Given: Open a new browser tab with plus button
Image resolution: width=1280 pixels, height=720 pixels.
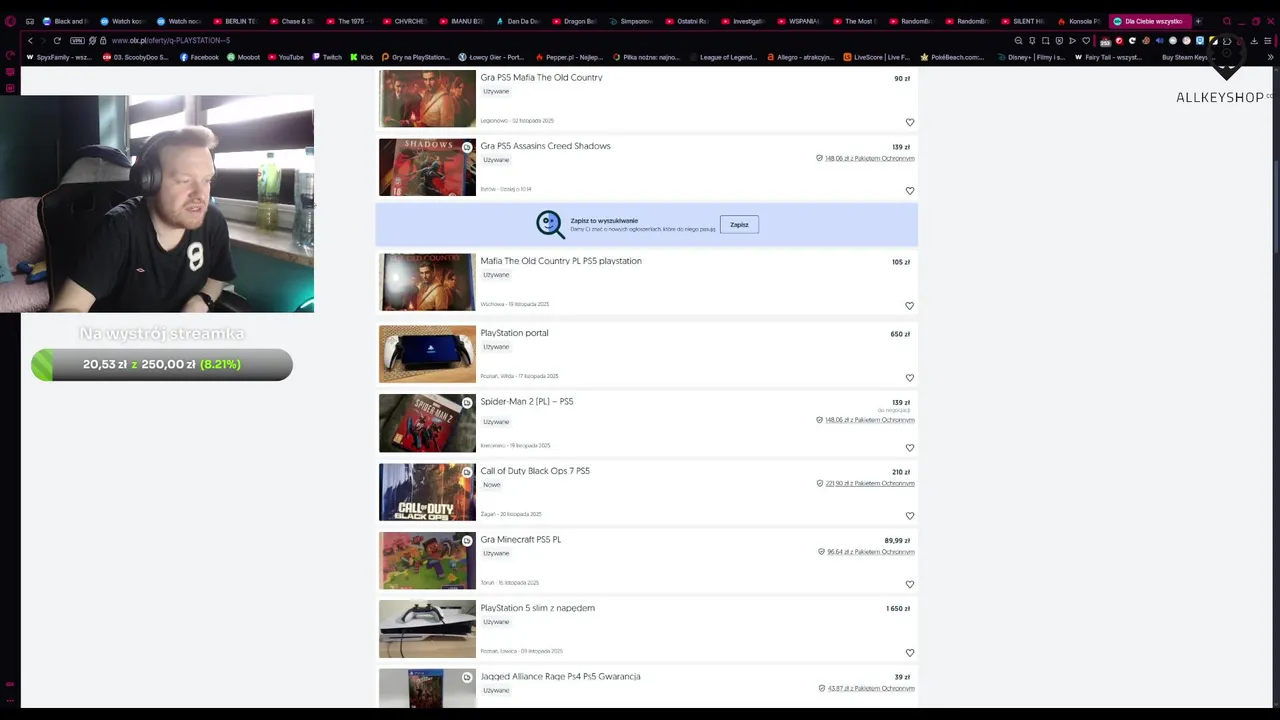Looking at the screenshot, I should pyautogui.click(x=1198, y=21).
